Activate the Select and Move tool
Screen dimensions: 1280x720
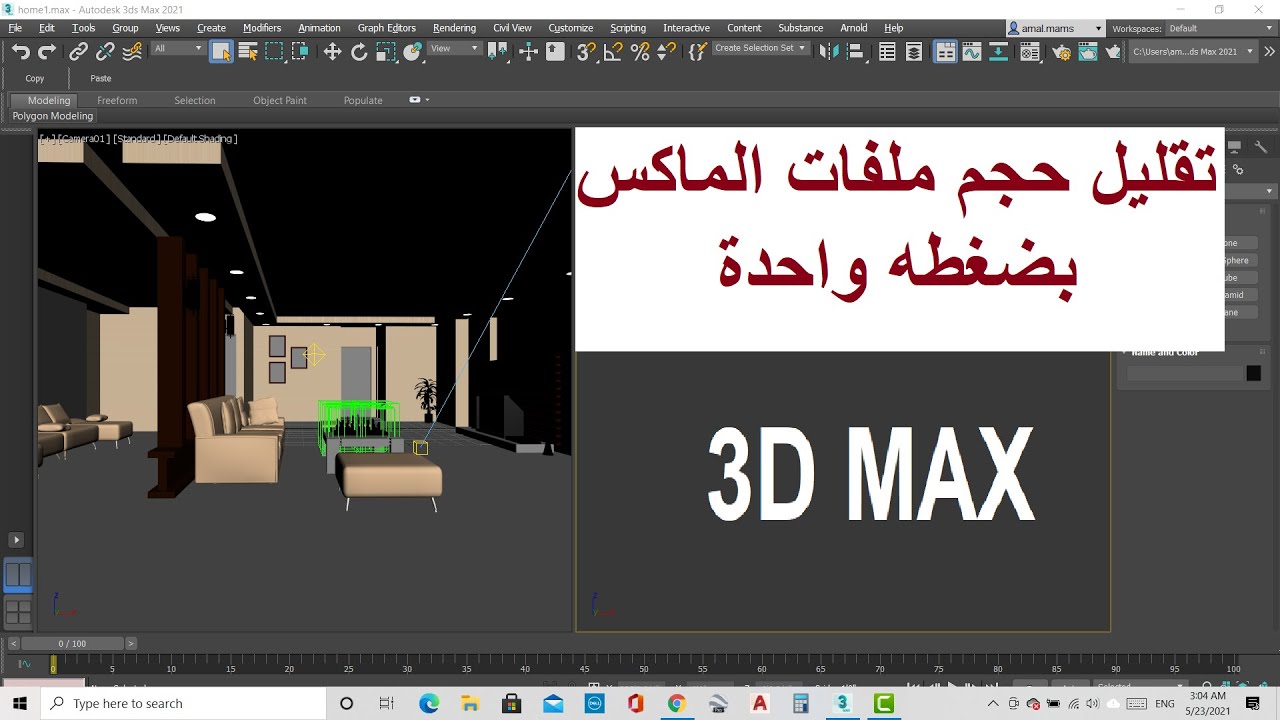click(333, 52)
